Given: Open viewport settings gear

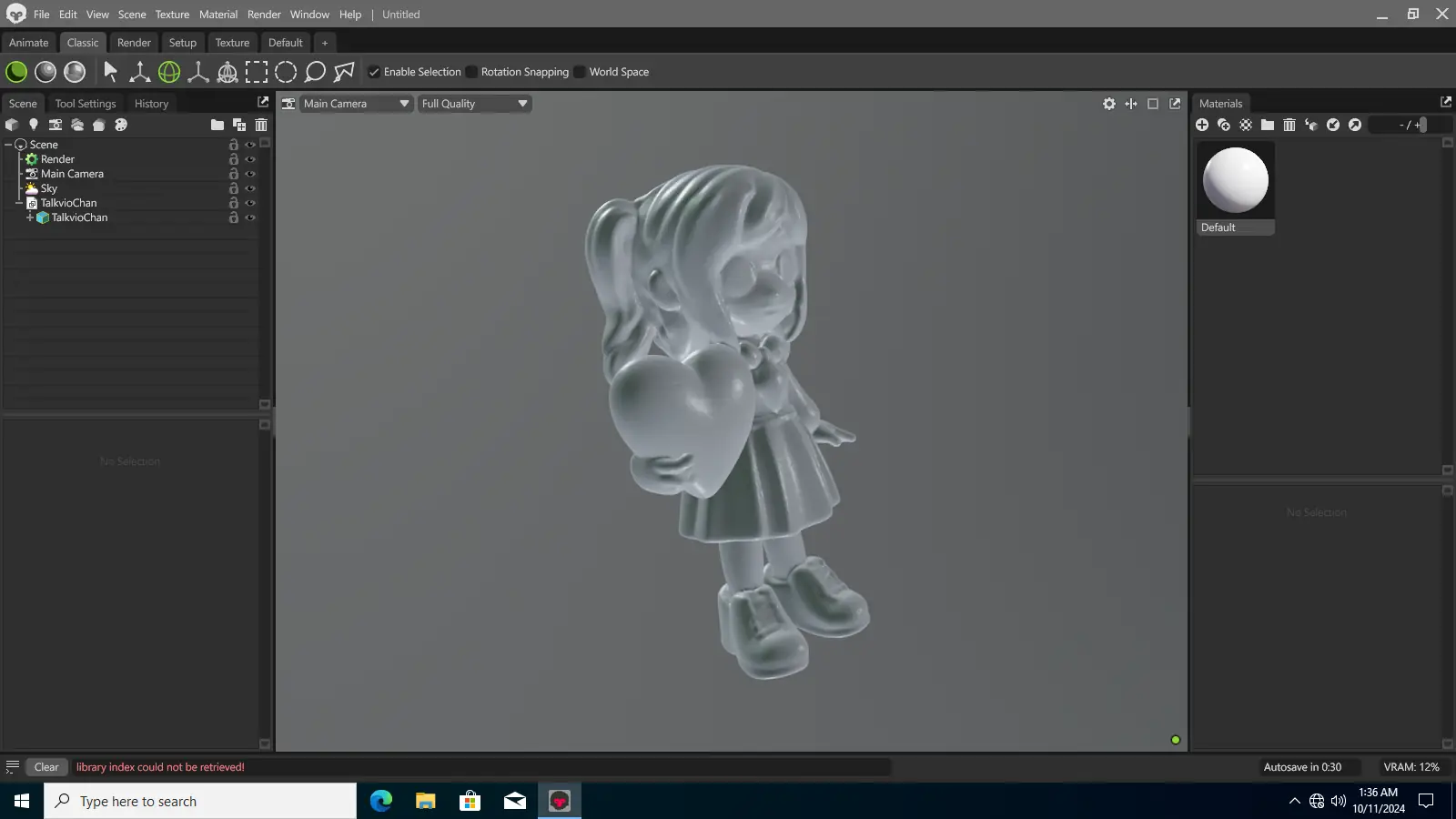Looking at the screenshot, I should coord(1109,104).
